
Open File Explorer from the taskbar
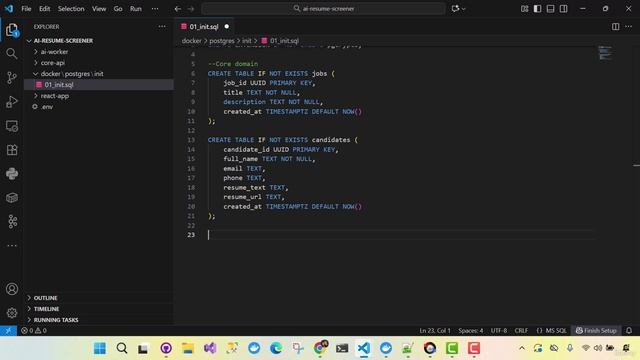tap(188, 348)
